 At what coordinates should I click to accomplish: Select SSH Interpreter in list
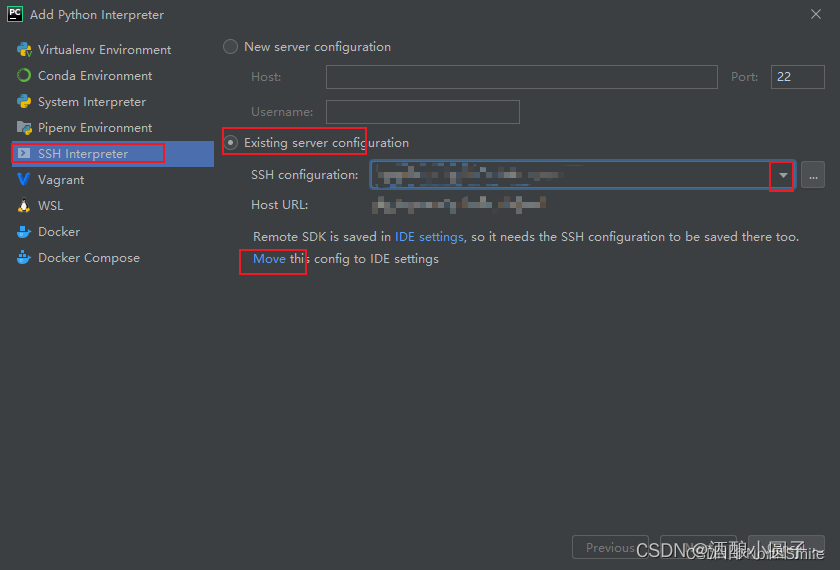click(x=112, y=154)
